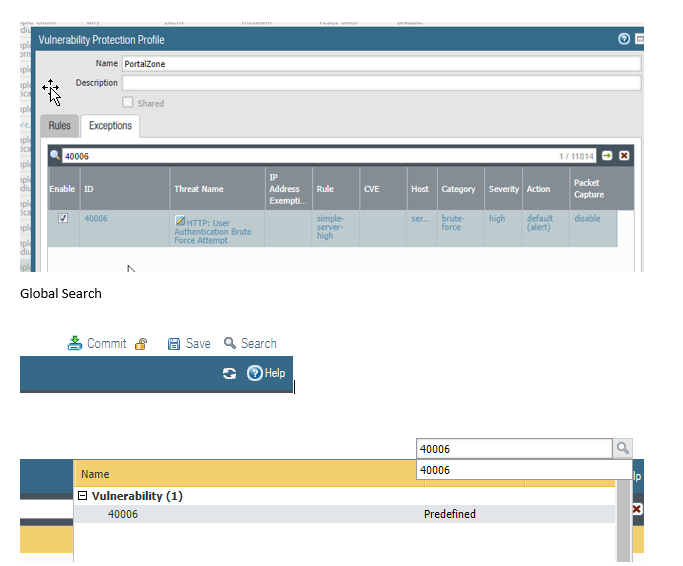Click the Predefined text in result row

[450, 514]
